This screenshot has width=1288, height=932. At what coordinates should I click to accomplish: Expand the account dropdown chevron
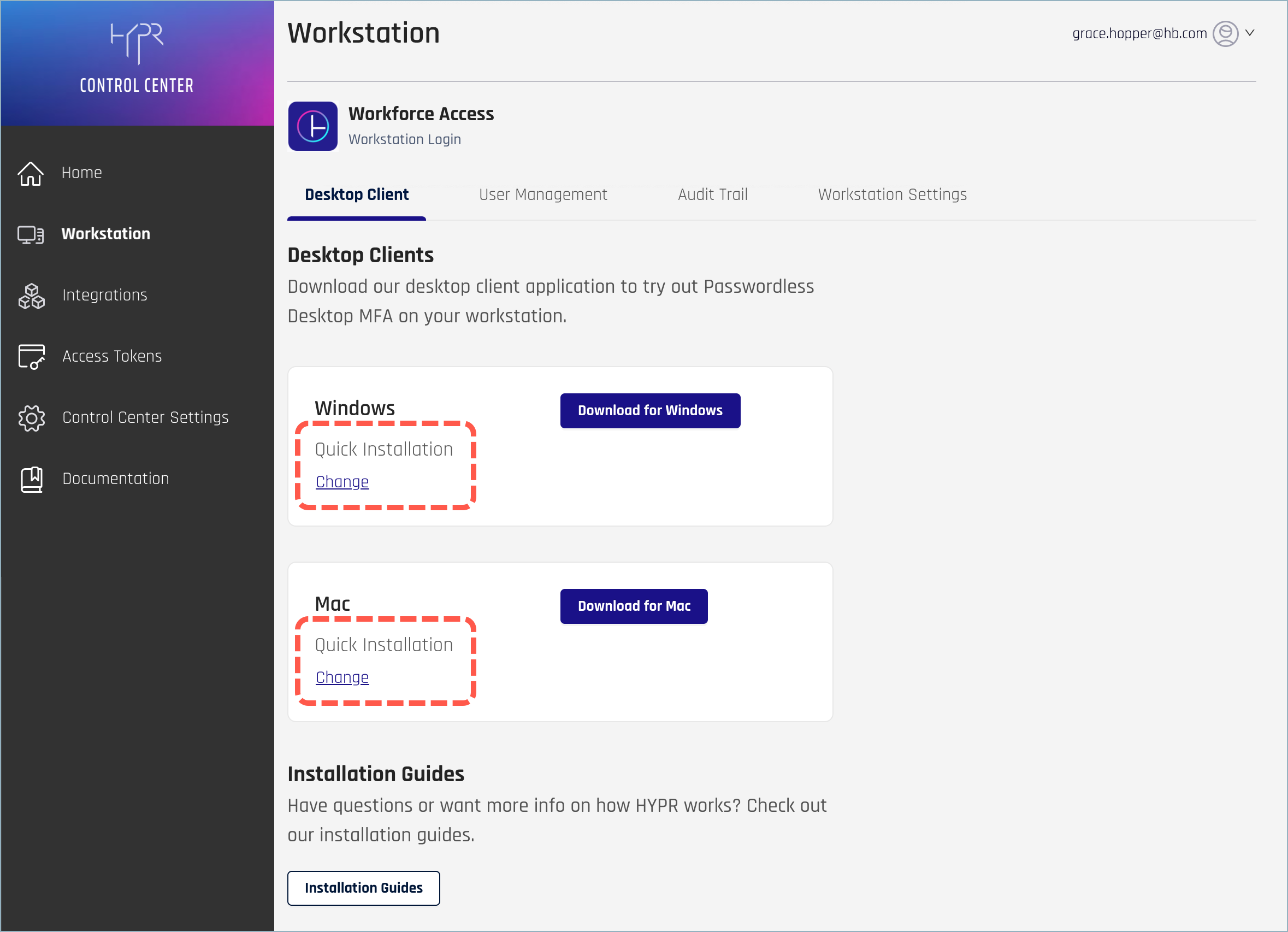(x=1250, y=33)
